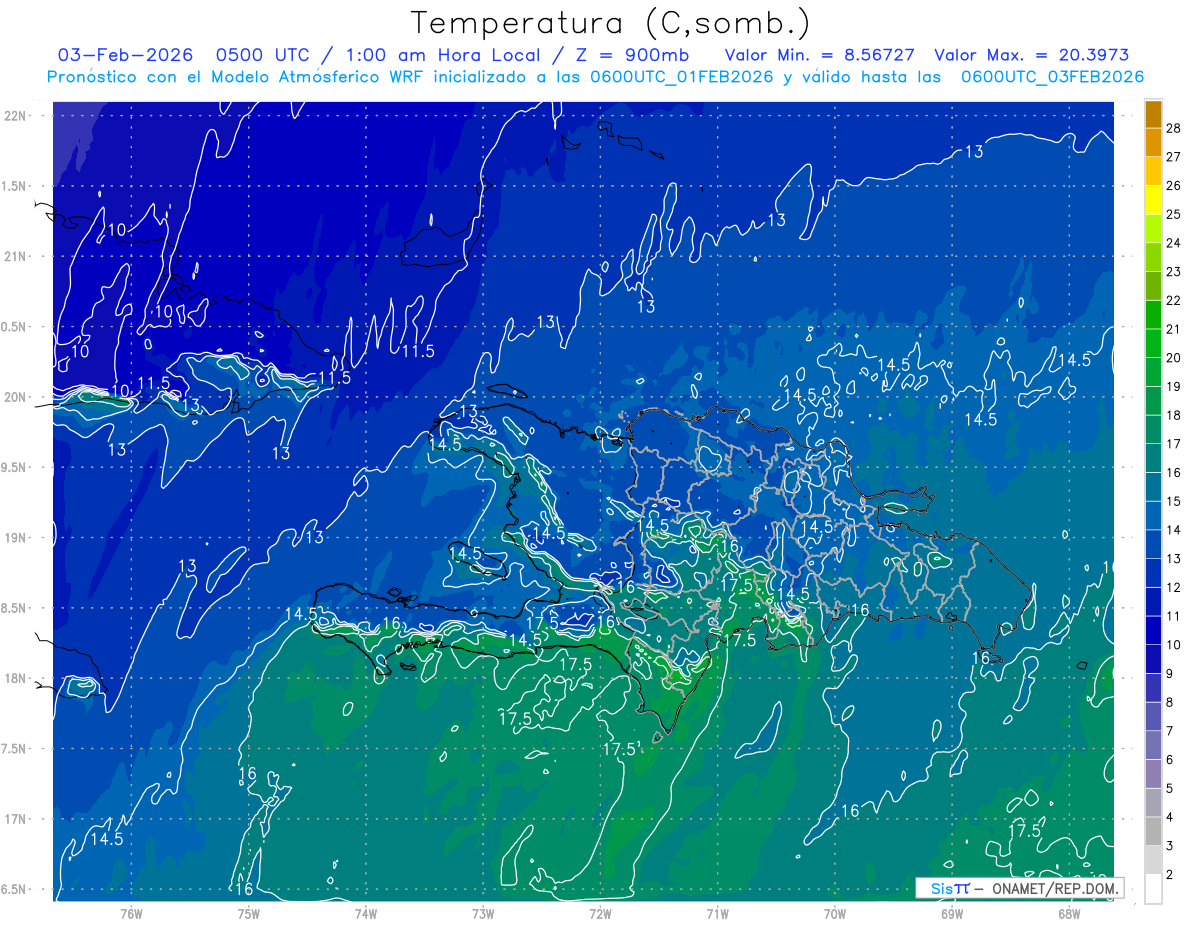Screen dimensions: 1200x927
Task: Click yellow legend swatch between 25 and 26
Action: click(x=1154, y=199)
